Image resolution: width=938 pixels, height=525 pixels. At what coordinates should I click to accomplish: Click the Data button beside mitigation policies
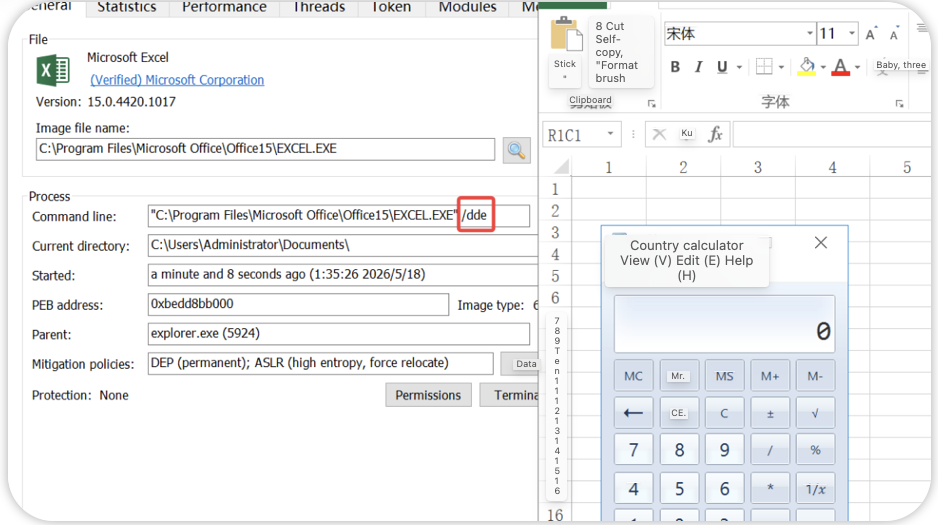click(x=520, y=364)
